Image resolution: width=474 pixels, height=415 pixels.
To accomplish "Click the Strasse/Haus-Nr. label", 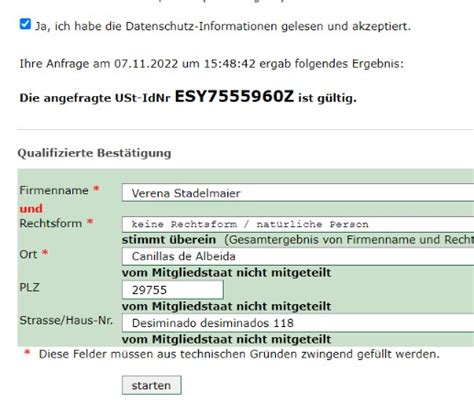I will tap(66, 320).
